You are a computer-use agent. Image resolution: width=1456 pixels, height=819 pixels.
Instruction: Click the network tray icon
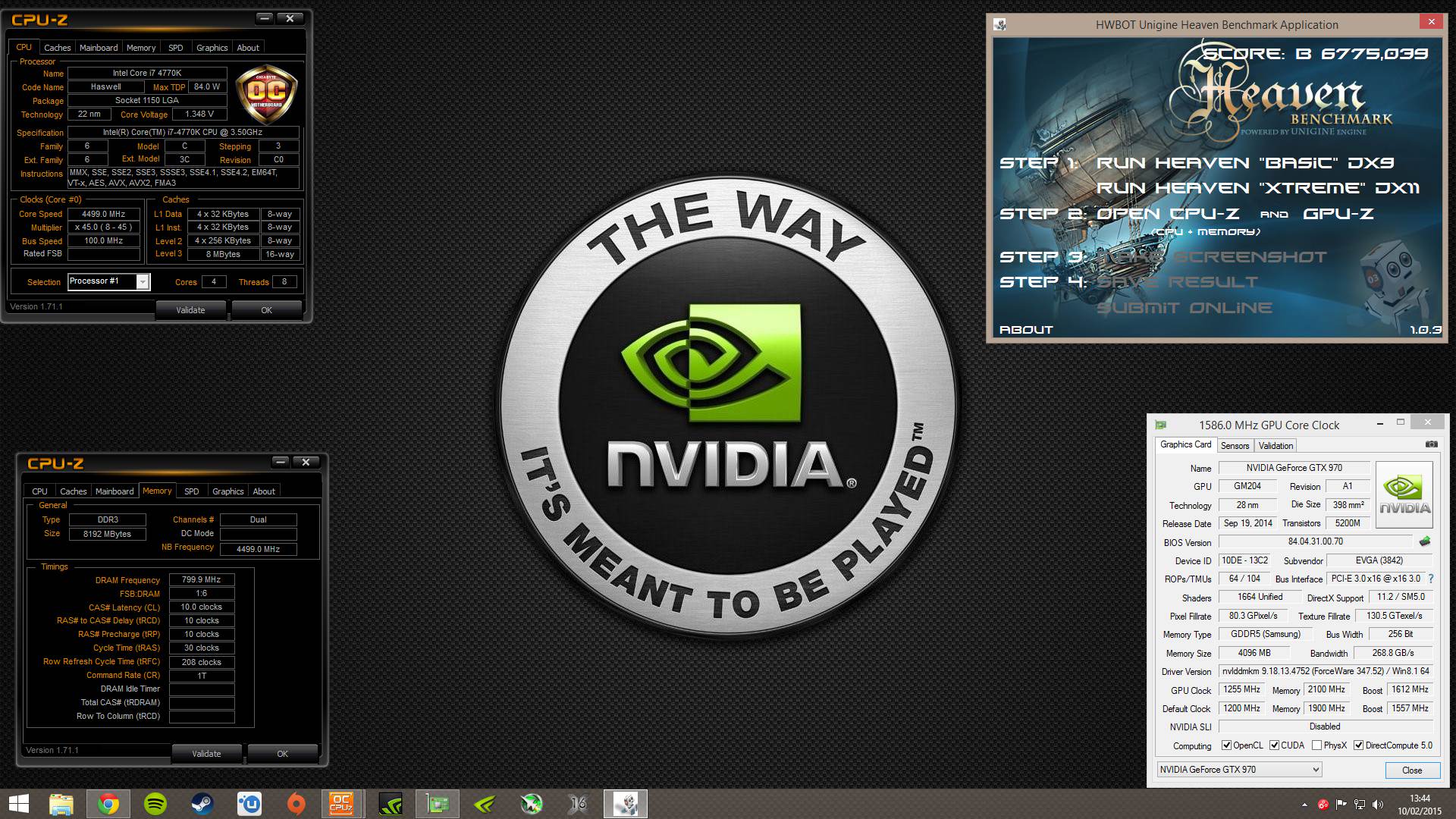pos(1360,805)
